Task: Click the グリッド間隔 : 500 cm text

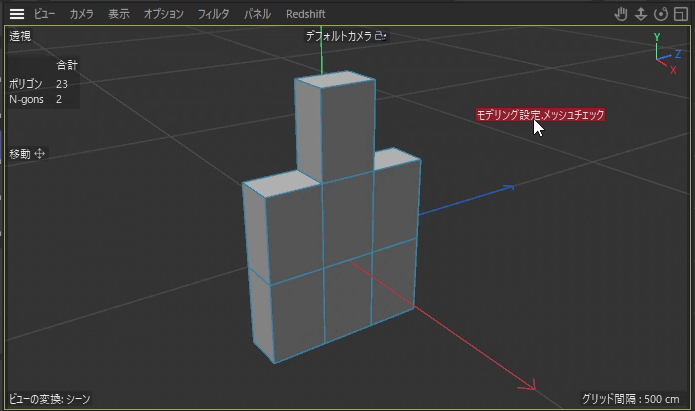Action: (630, 399)
